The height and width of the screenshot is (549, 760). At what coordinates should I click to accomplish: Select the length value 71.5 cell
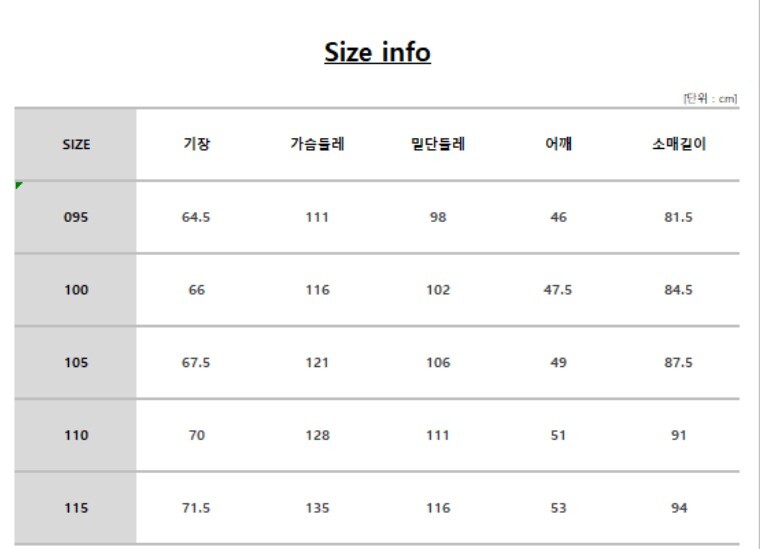(196, 508)
